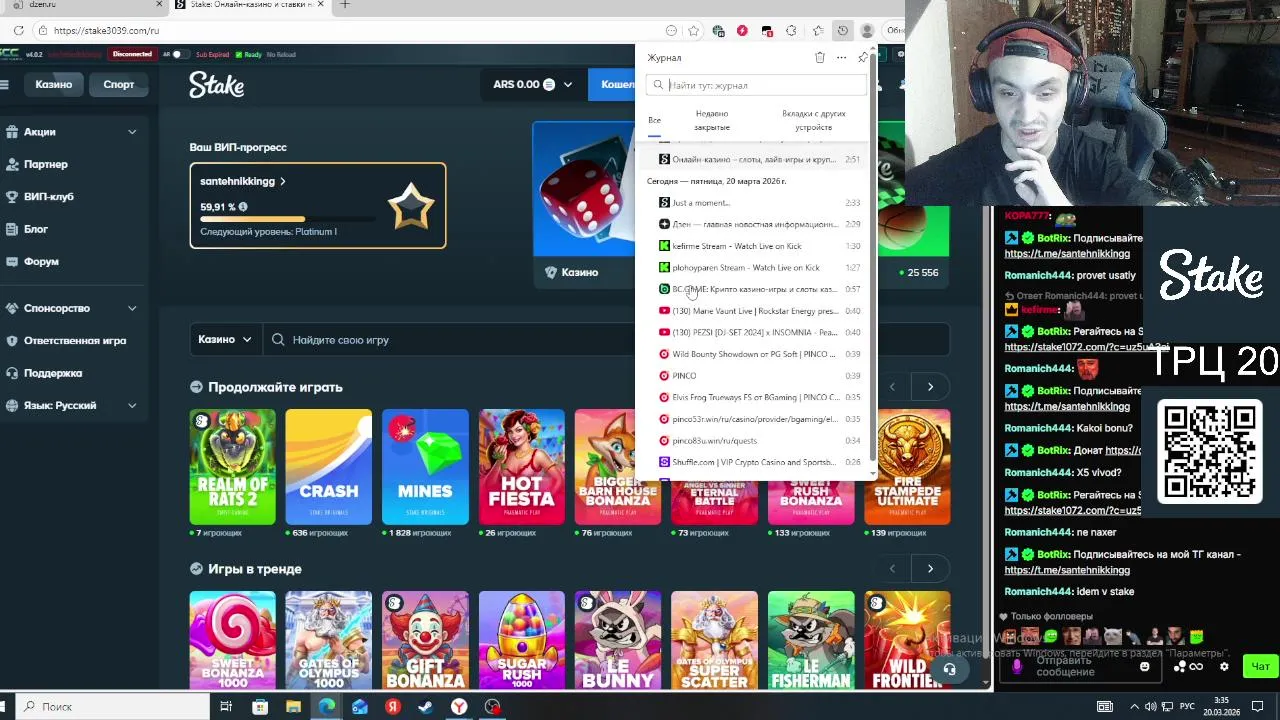The width and height of the screenshot is (1280, 720).
Task: Open Realm of Rats 2 thumbnail
Action: 232,467
